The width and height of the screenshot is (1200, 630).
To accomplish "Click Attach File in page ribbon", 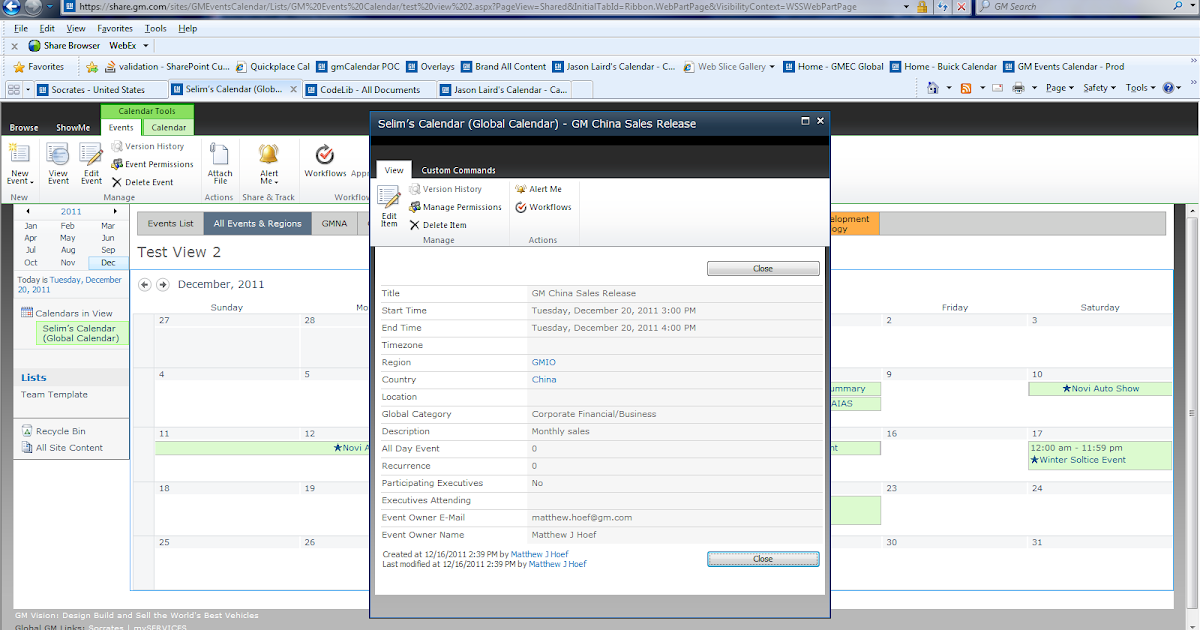I will tap(220, 163).
